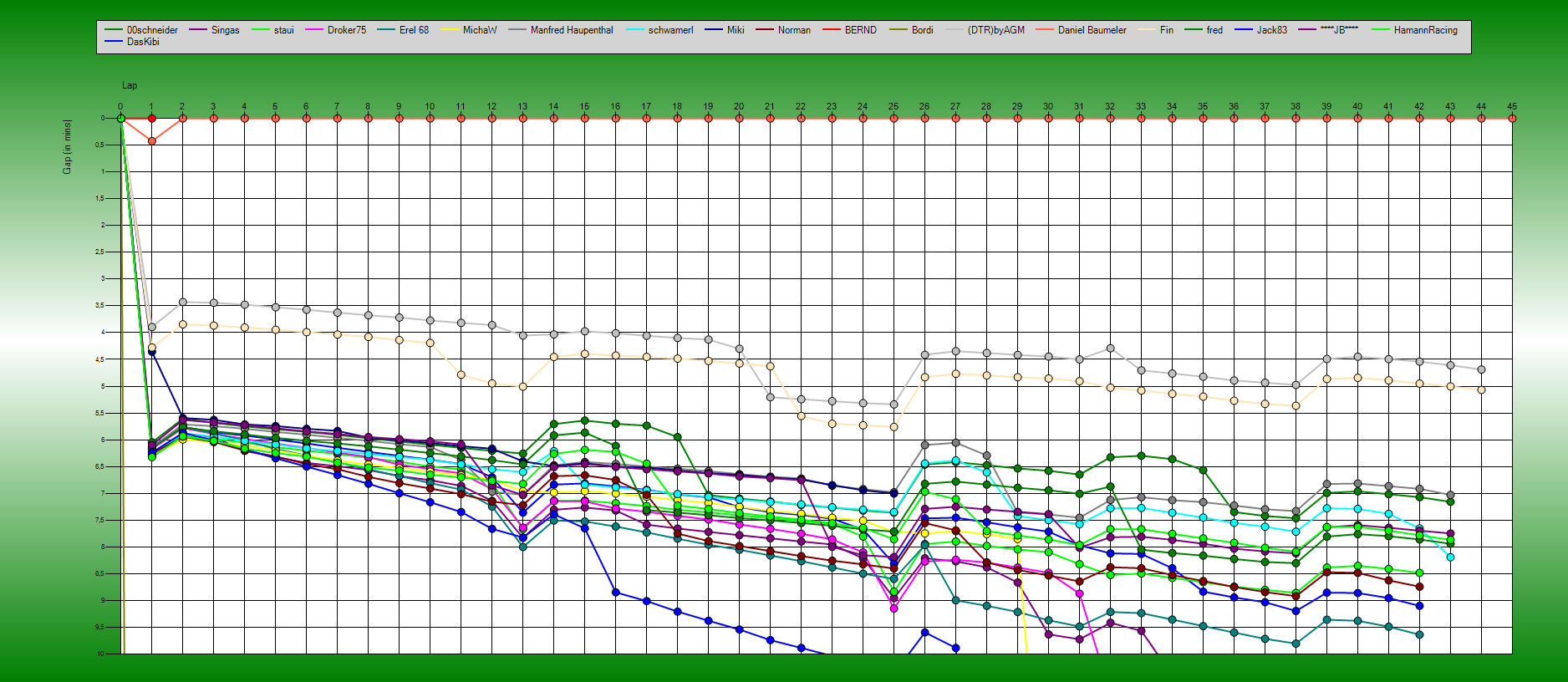
Task: Select the schwamerl legend entry
Action: (660, 30)
